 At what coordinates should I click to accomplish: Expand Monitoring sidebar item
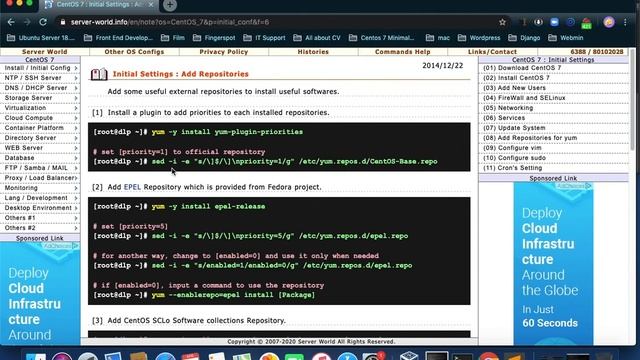click(40, 188)
